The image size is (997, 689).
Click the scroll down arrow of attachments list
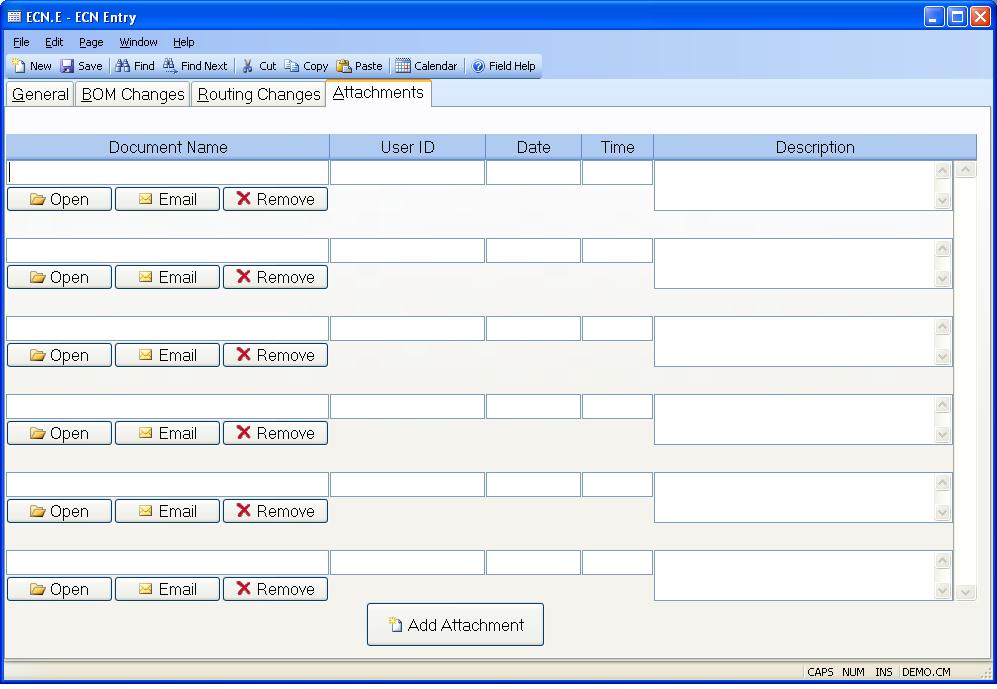tap(965, 592)
